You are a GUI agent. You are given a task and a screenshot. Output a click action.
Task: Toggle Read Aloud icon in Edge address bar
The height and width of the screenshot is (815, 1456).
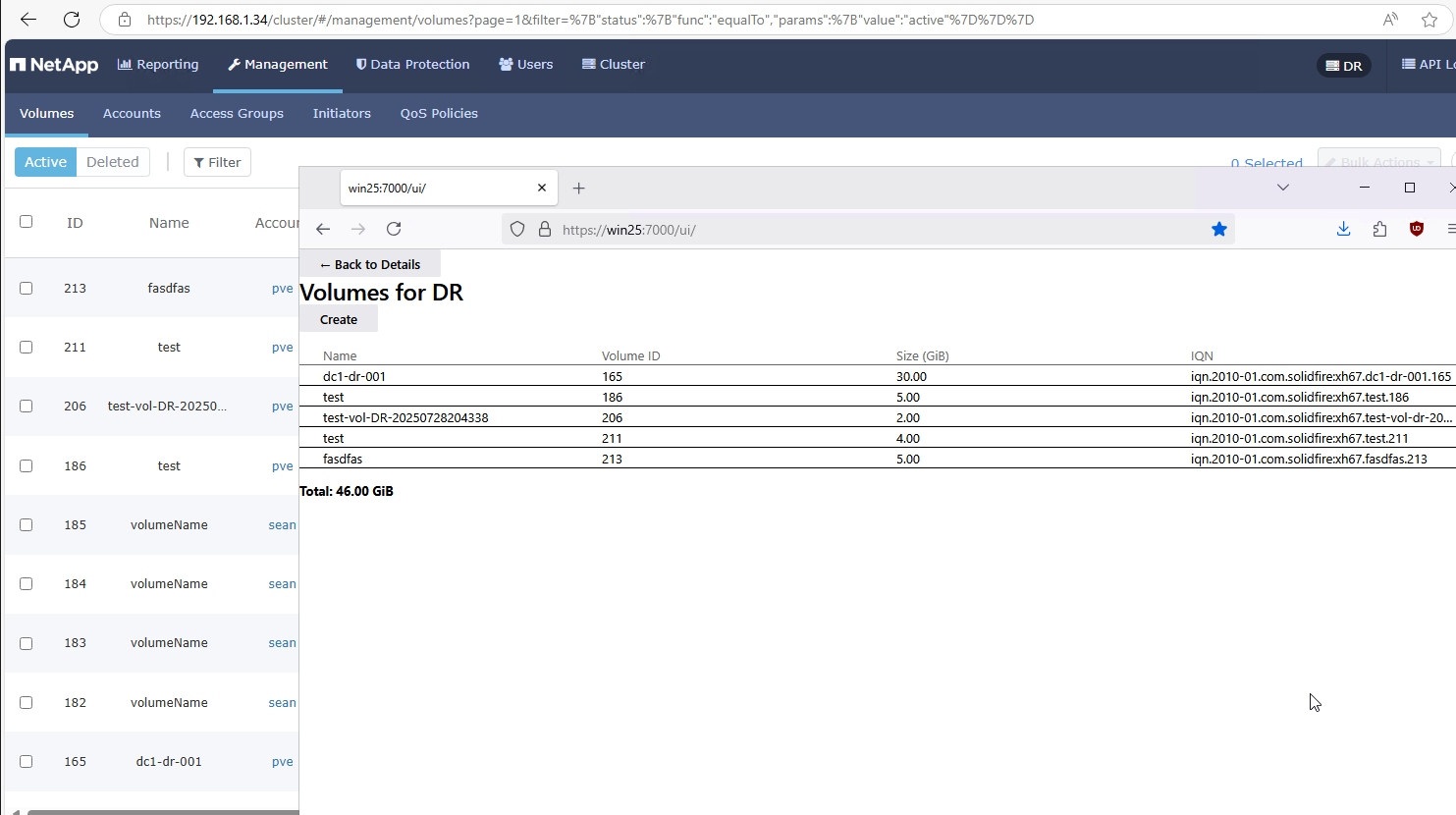pyautogui.click(x=1390, y=20)
